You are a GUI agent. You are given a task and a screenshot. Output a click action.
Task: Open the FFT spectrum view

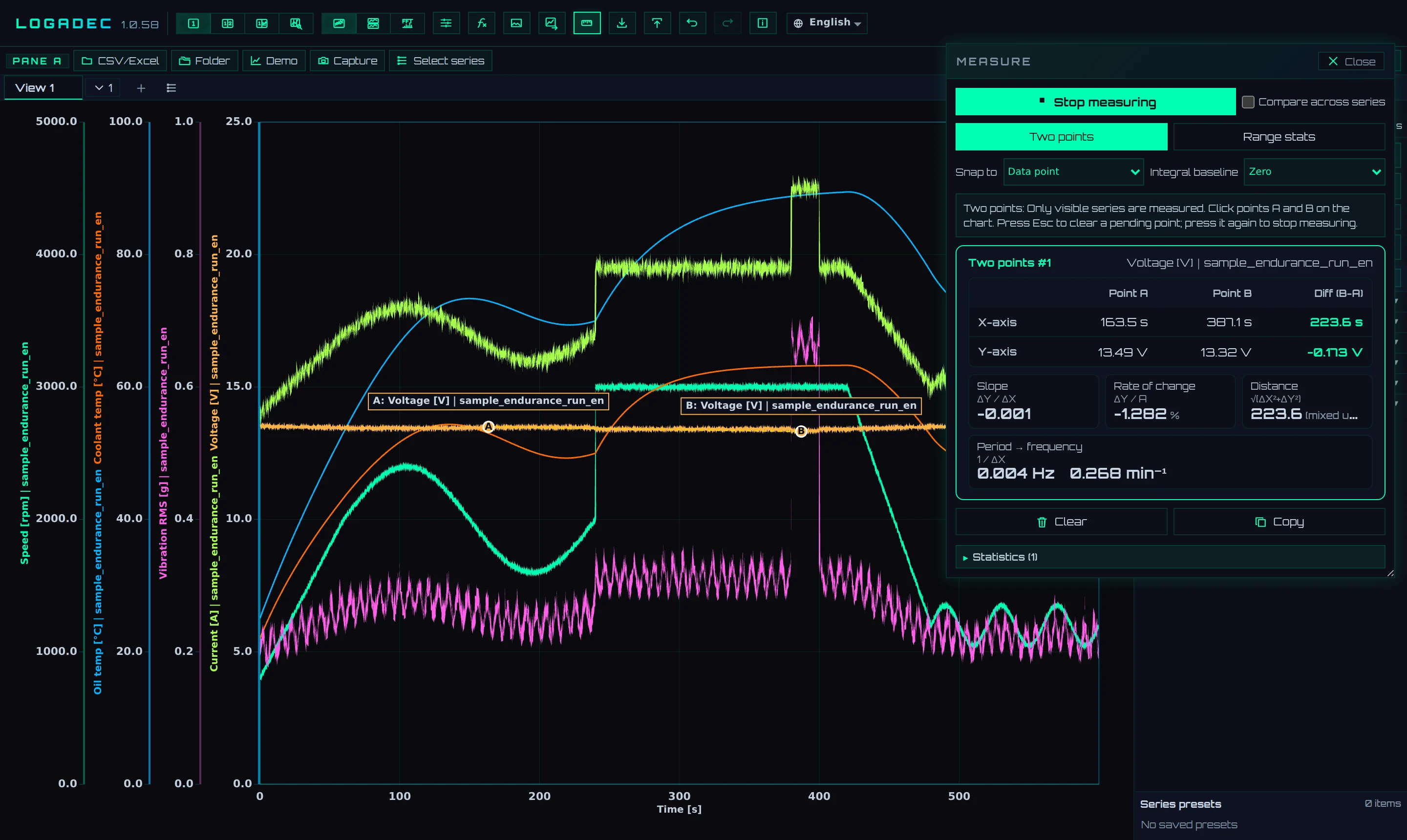(x=407, y=23)
